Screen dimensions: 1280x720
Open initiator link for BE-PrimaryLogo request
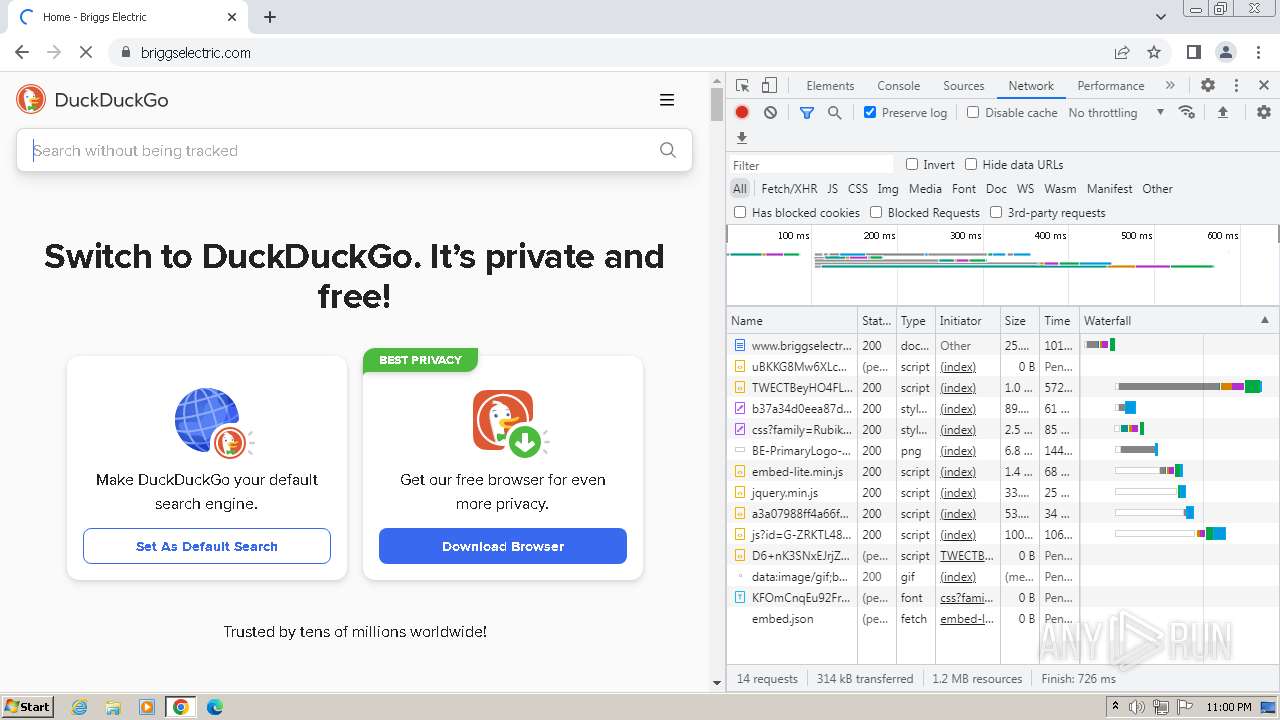click(x=958, y=451)
